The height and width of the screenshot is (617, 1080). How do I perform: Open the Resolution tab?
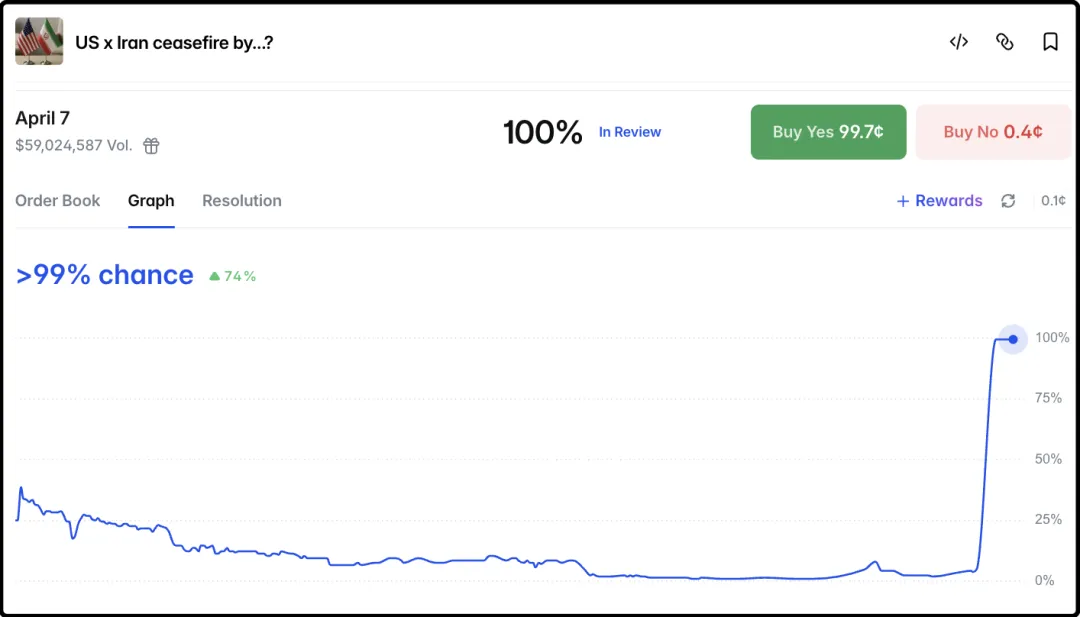tap(242, 201)
